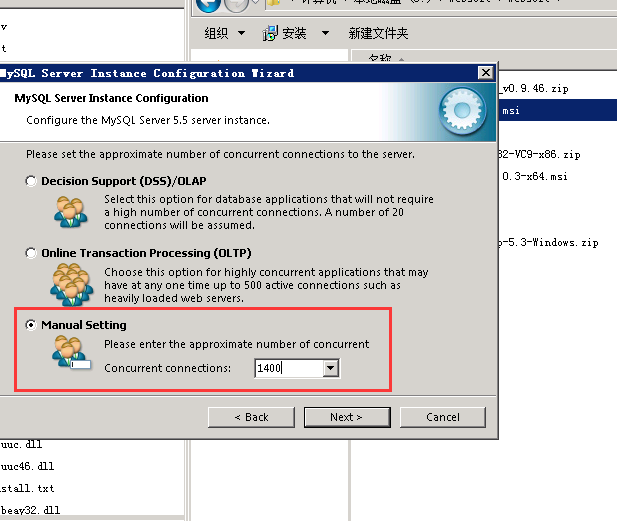The image size is (617, 521).
Task: Select the Manual Setting radio button
Action: click(32, 325)
